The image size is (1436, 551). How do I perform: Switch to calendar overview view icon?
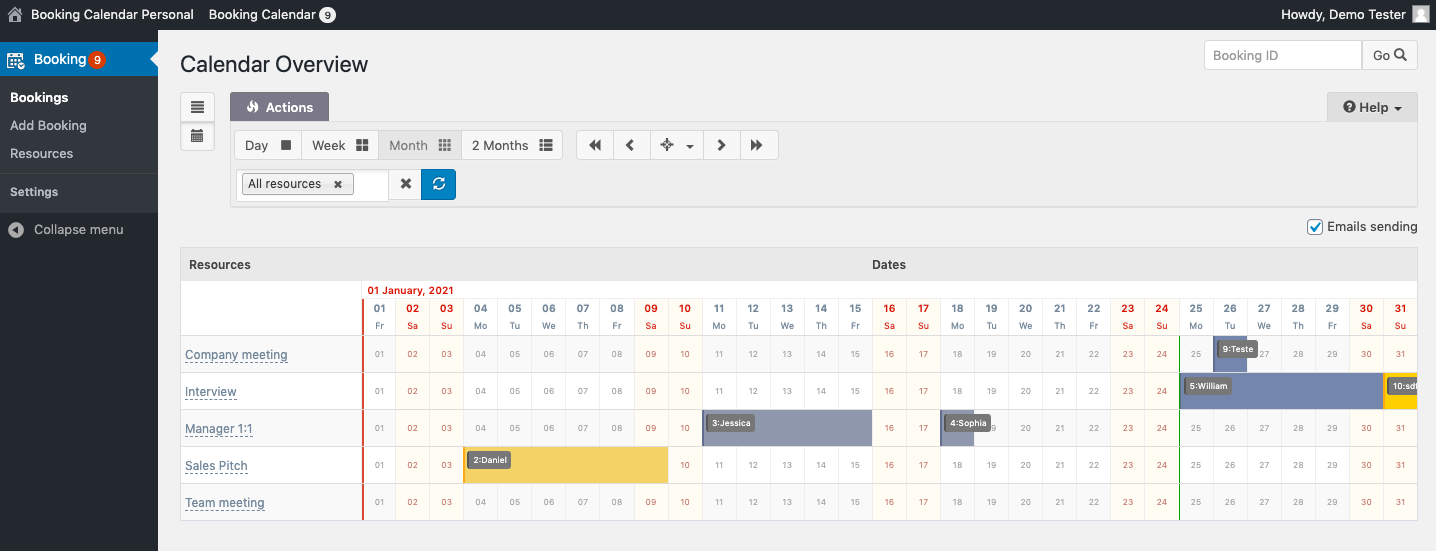[x=197, y=136]
